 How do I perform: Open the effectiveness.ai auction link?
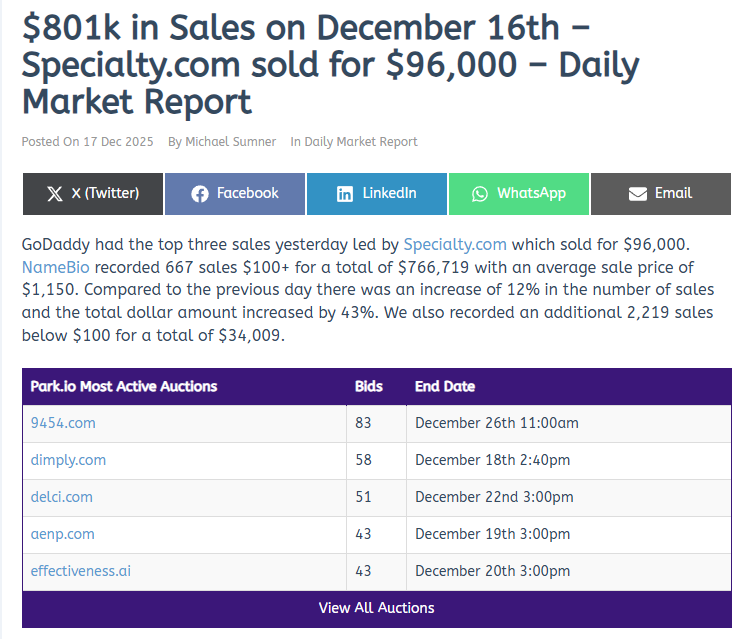81,571
